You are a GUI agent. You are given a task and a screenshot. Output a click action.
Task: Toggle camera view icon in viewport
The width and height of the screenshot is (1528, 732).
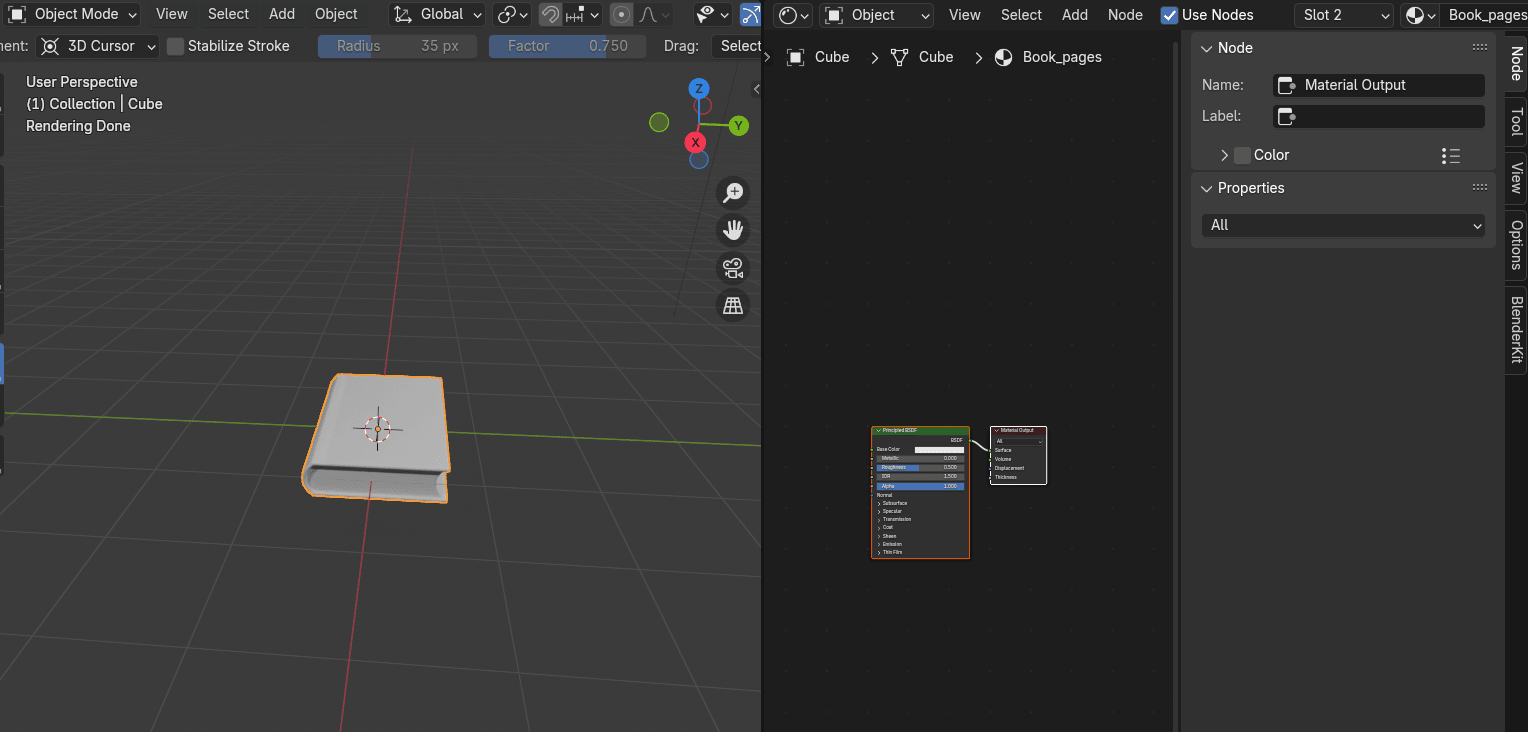(734, 268)
